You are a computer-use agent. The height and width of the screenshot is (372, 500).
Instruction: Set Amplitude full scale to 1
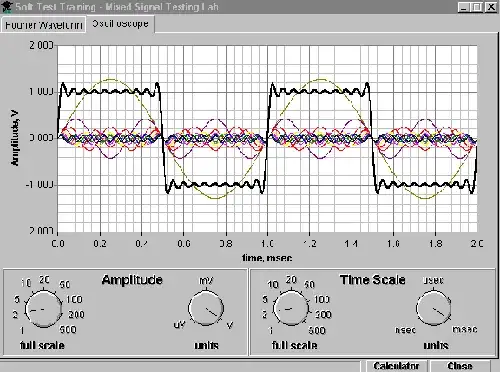click(22, 330)
